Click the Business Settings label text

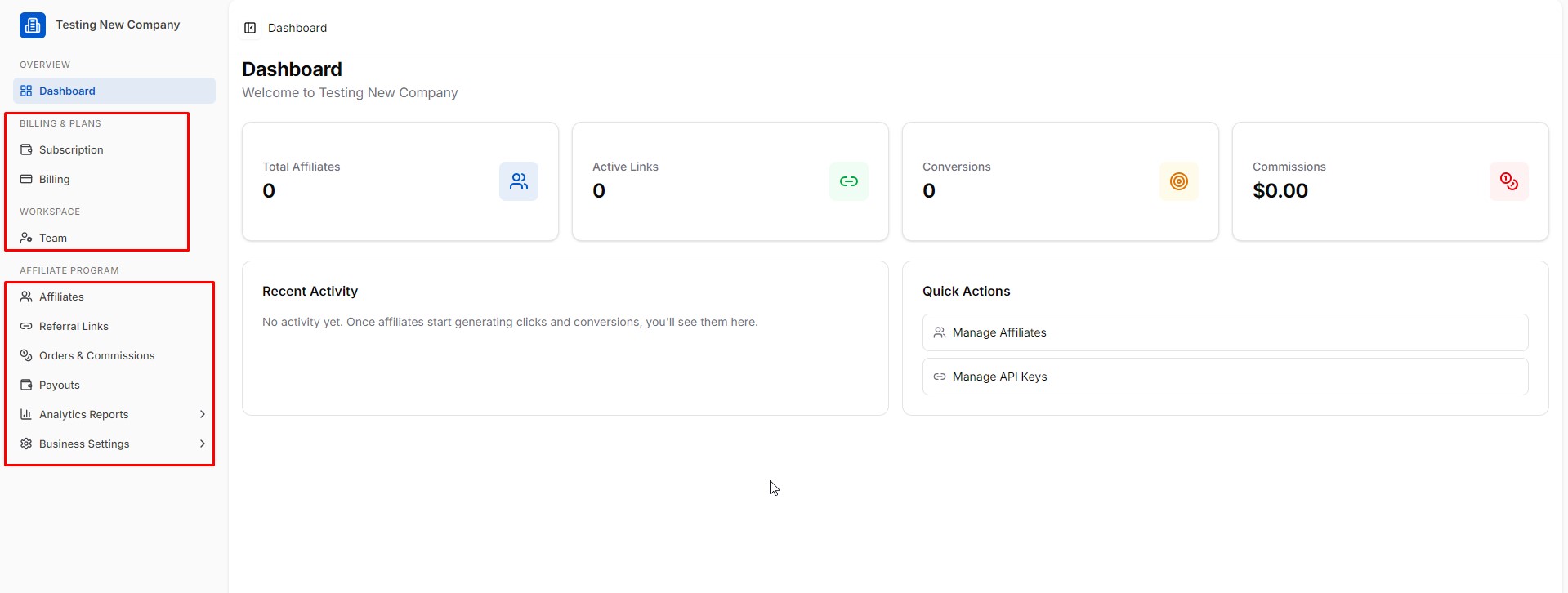point(84,444)
